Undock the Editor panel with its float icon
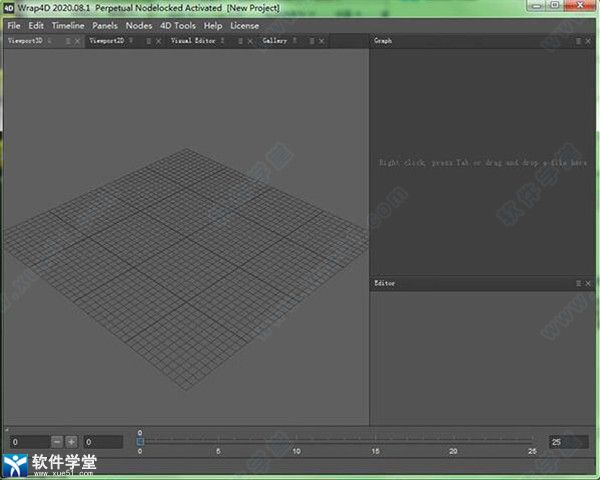The width and height of the screenshot is (600, 480). coord(578,283)
